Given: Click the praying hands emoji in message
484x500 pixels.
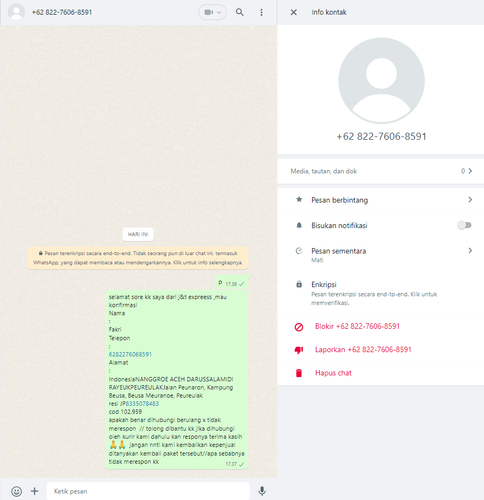Looking at the screenshot, I should (x=118, y=445).
